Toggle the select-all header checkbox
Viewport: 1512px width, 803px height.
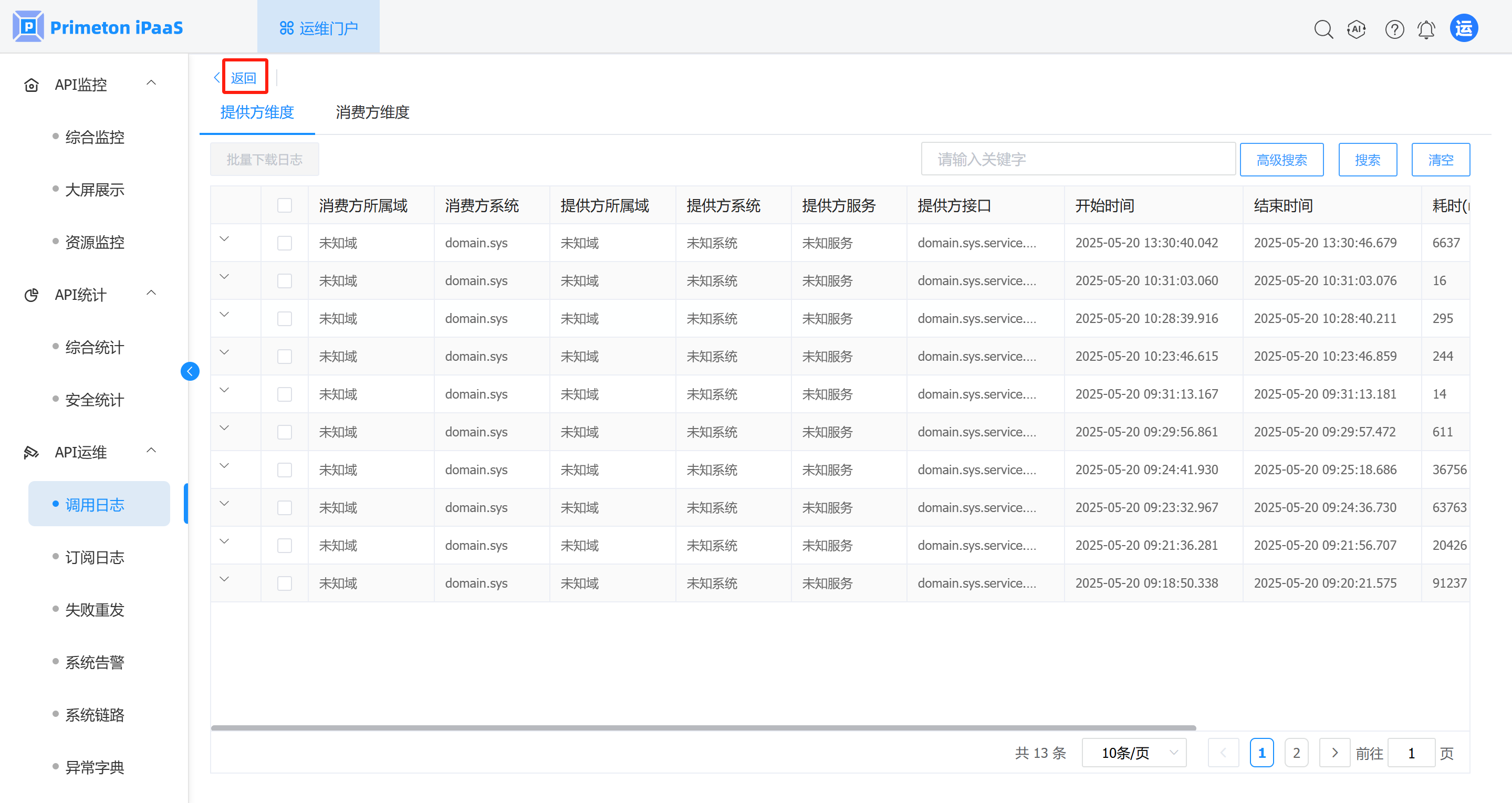[285, 205]
